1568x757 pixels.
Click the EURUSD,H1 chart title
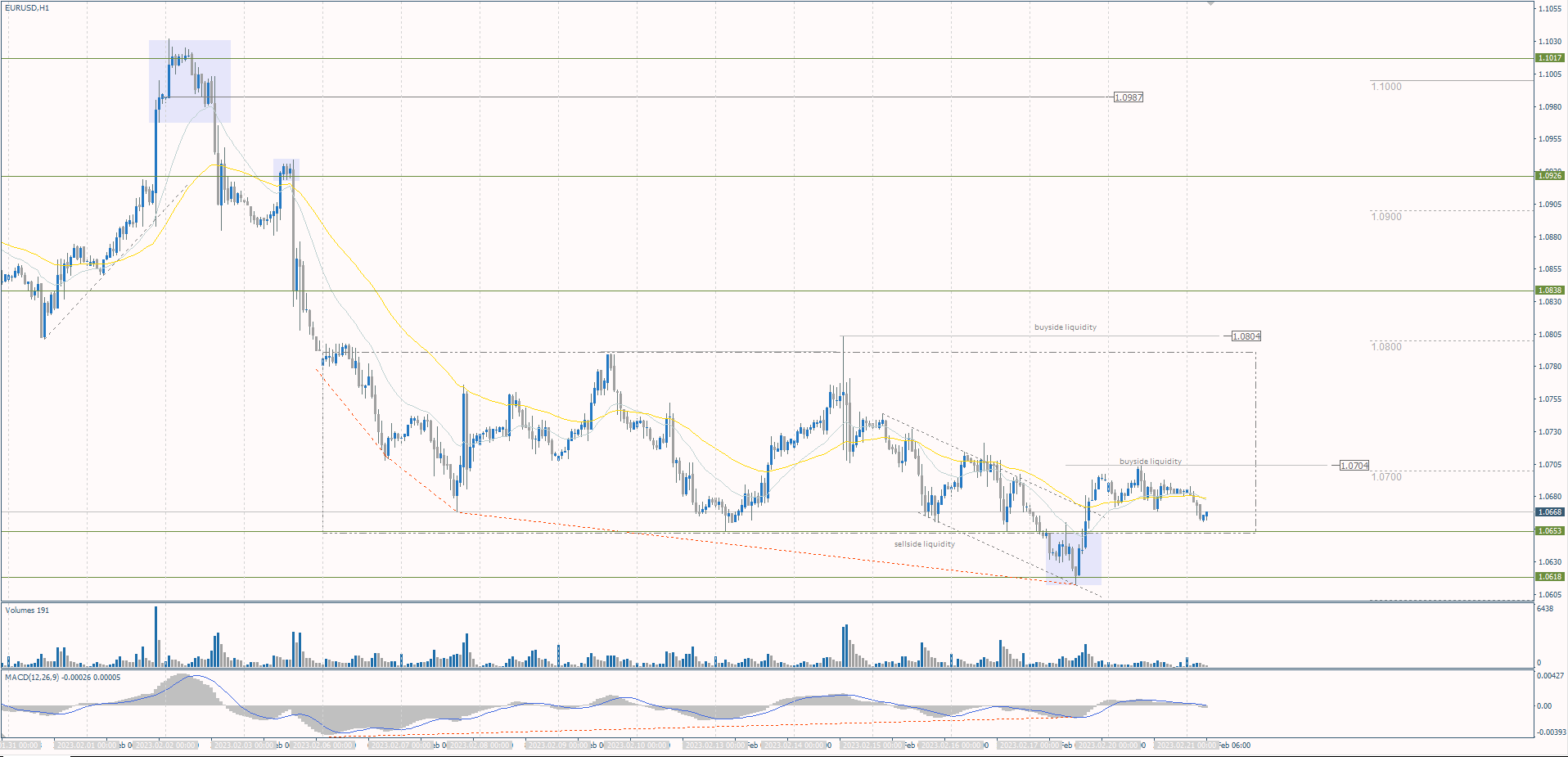[27, 8]
